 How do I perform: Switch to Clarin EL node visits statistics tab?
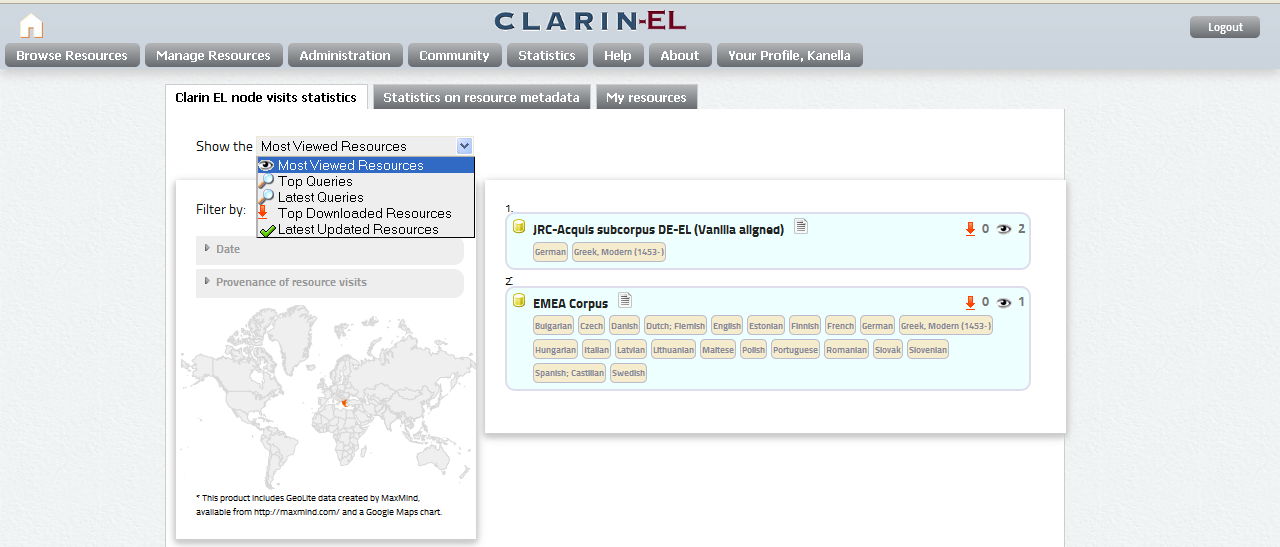pyautogui.click(x=266, y=97)
